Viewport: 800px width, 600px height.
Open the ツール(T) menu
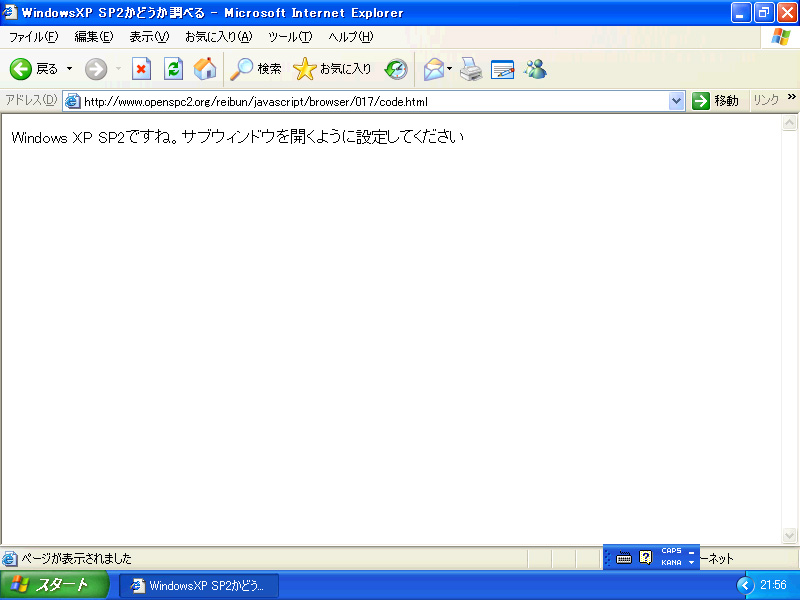290,37
